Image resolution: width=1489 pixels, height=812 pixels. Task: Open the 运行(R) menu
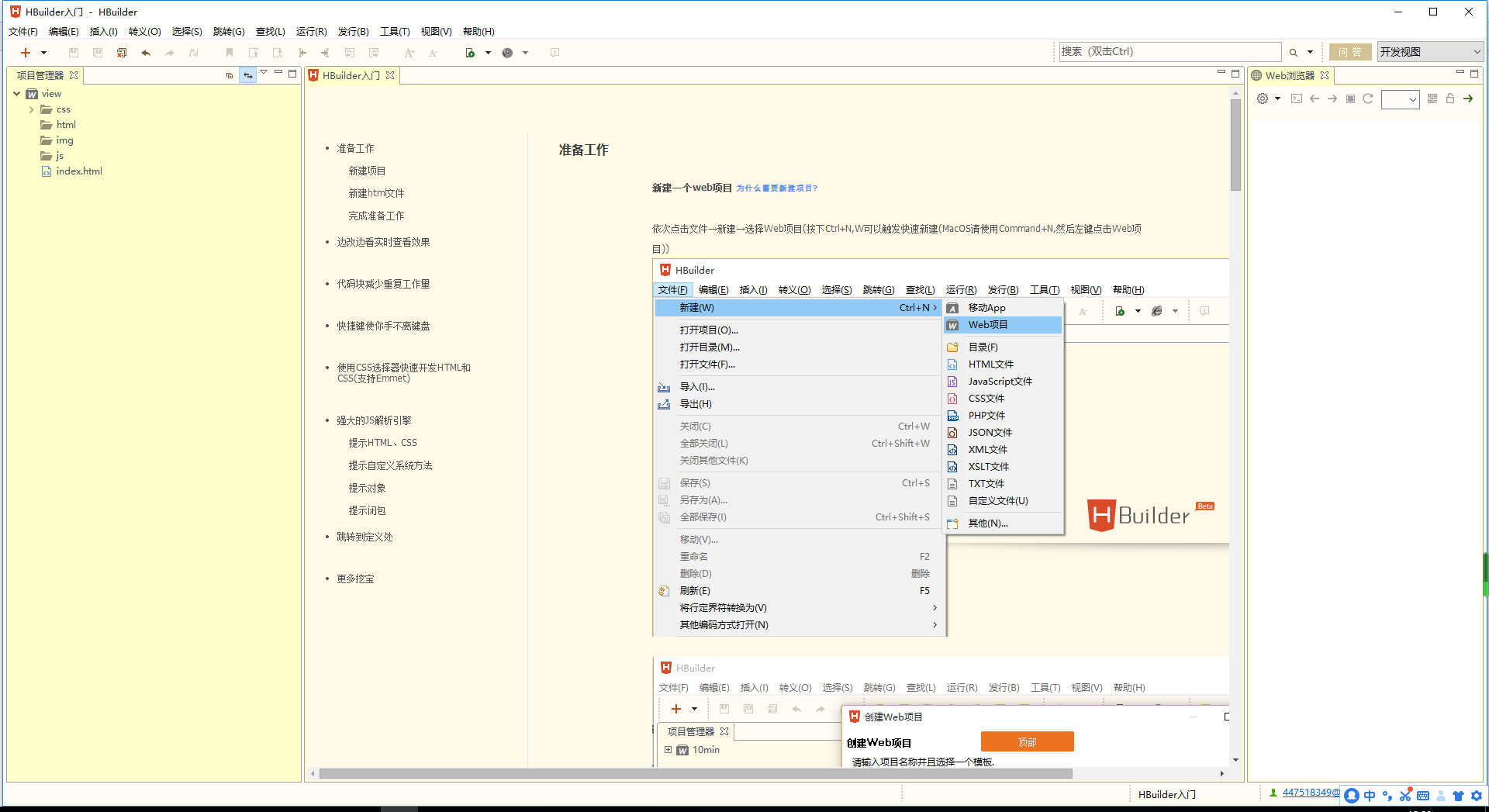[x=312, y=32]
